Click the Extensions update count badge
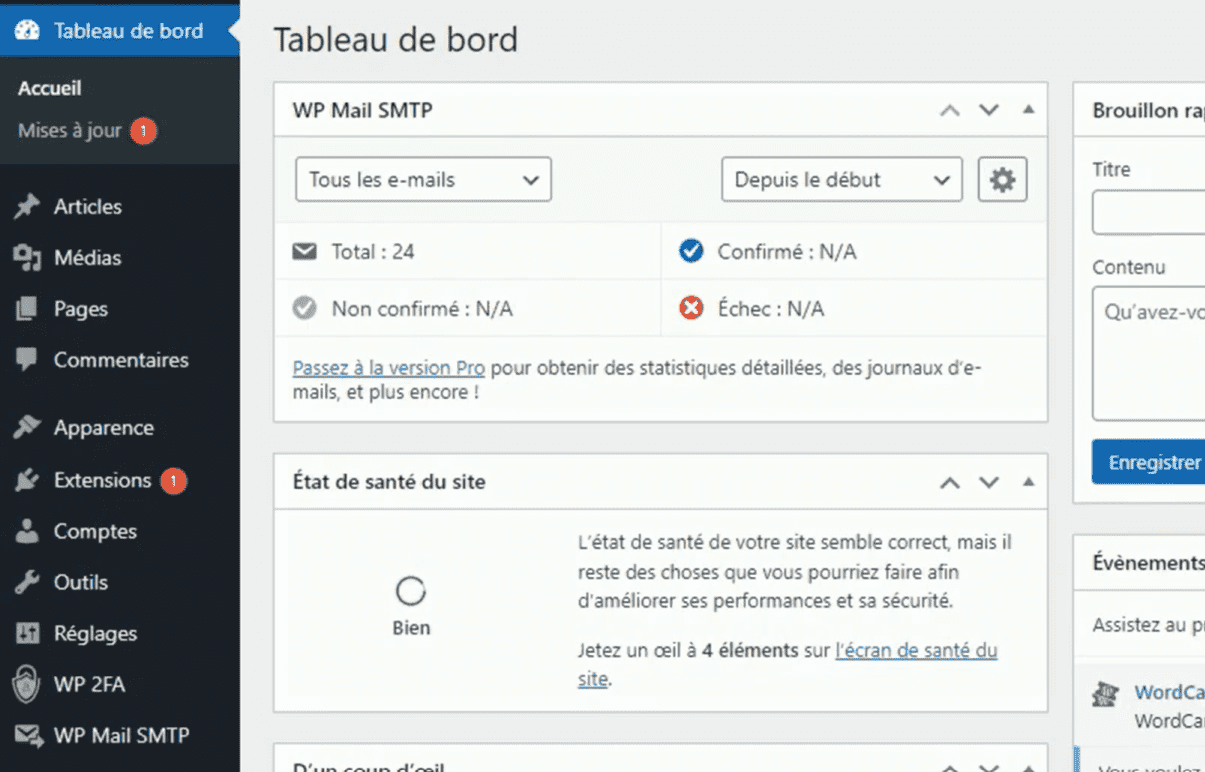Image resolution: width=1205 pixels, height=772 pixels. pyautogui.click(x=174, y=481)
